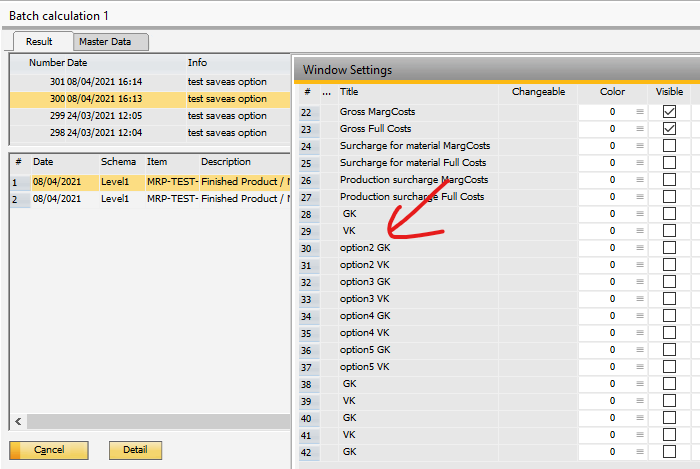Image resolution: width=700 pixels, height=469 pixels.
Task: Enable Visible for Surcharge for material MargCosts
Action: (x=669, y=146)
